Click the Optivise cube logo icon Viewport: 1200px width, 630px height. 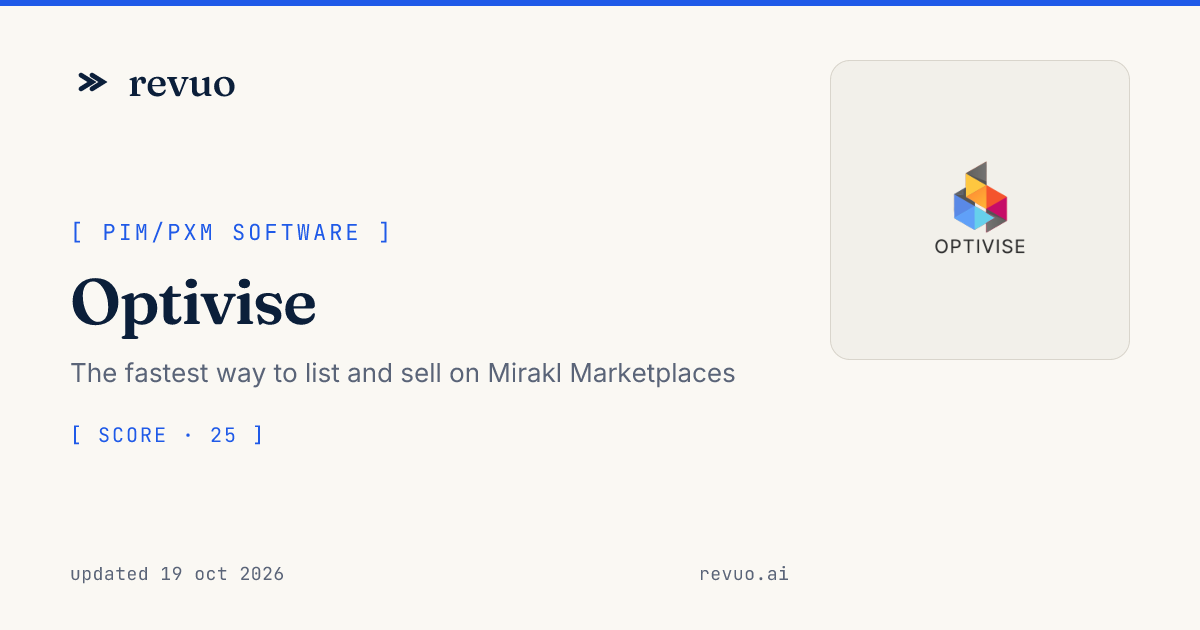coord(980,197)
